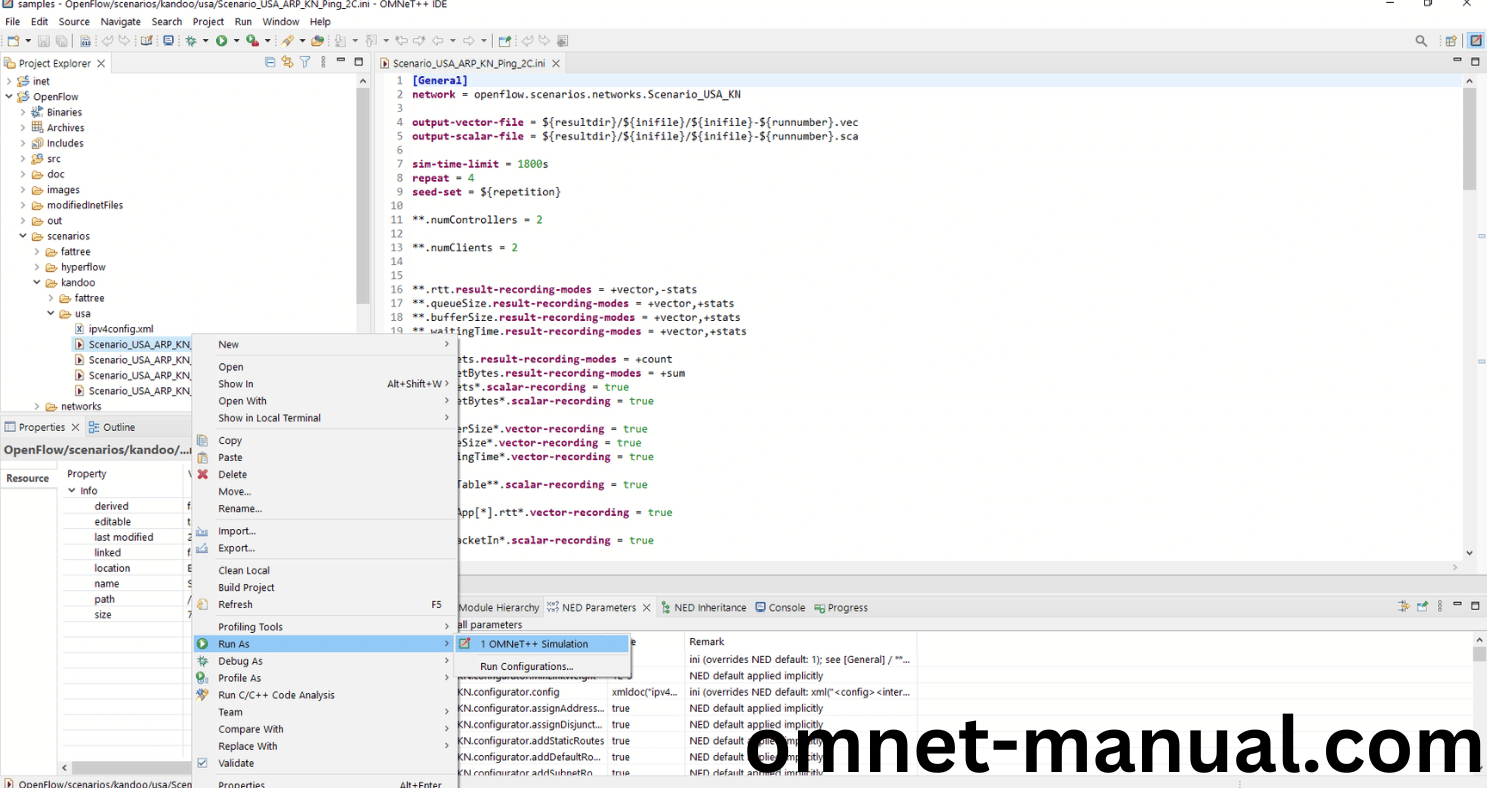Collapse the scenarios folder
1487x788 pixels.
23,236
